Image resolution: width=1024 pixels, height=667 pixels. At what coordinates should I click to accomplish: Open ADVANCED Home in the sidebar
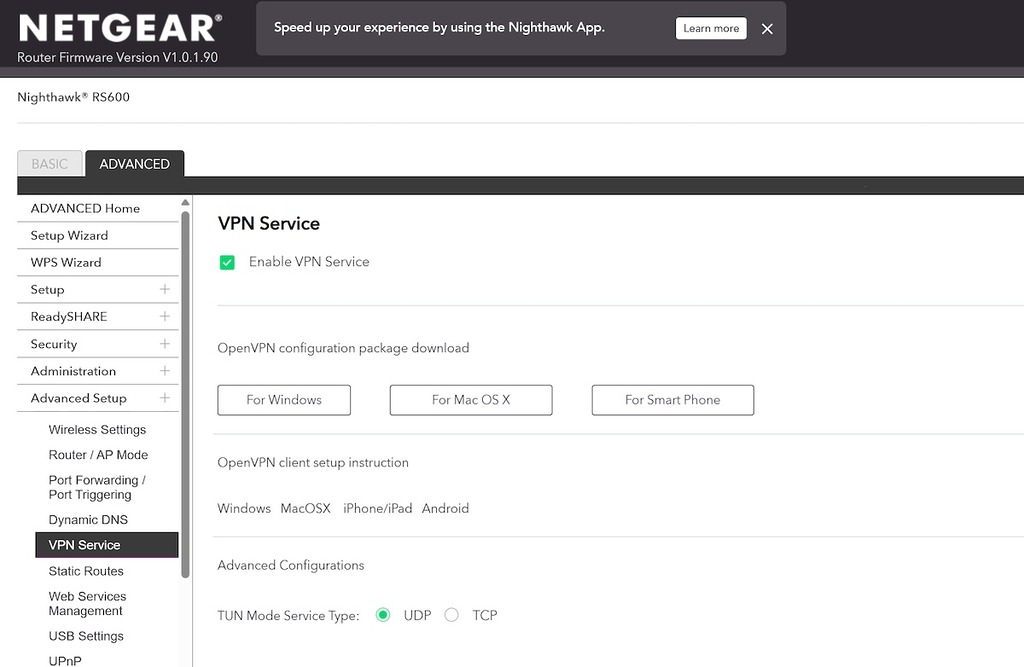85,208
